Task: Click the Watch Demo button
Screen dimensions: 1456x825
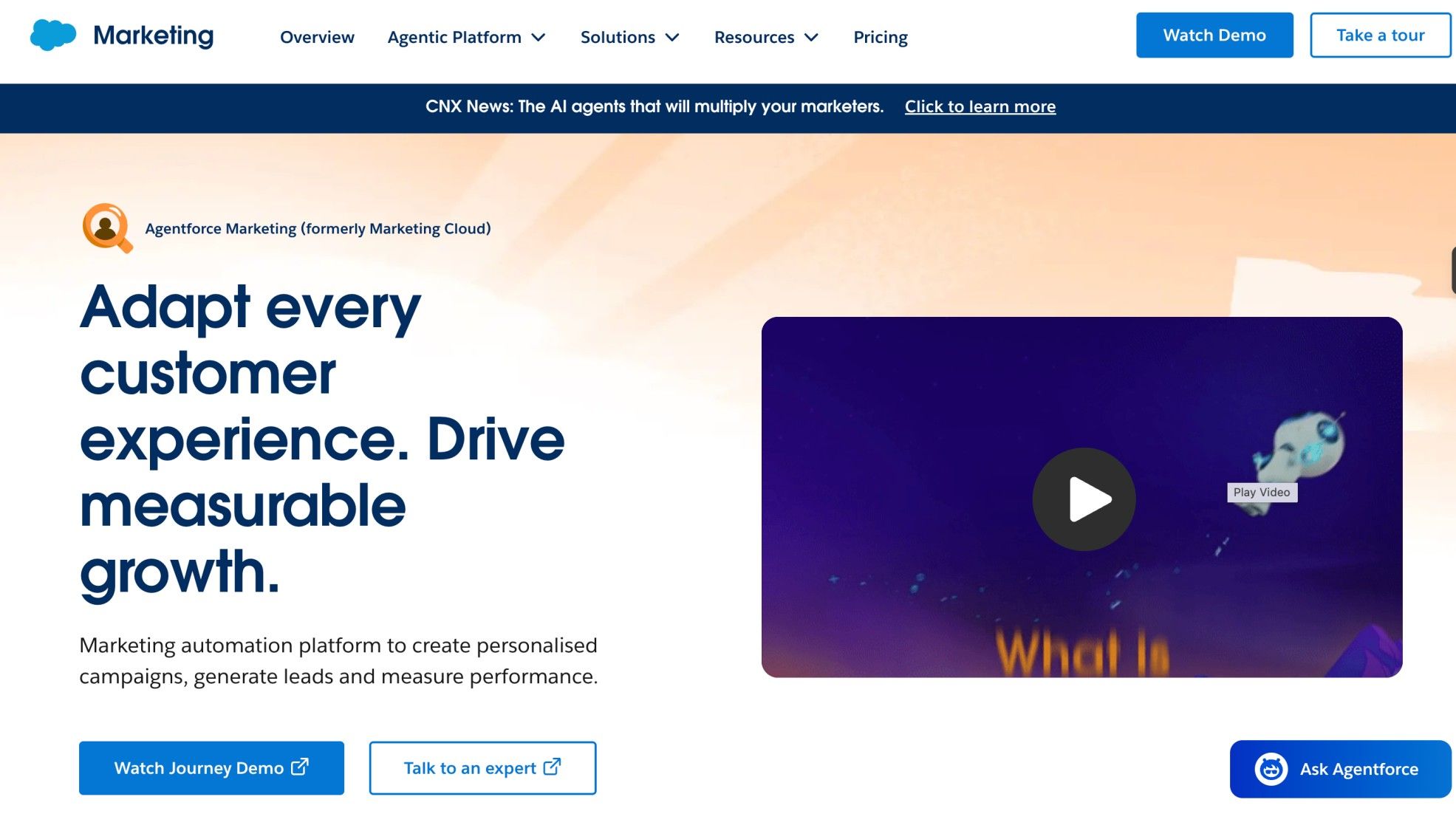Action: [x=1214, y=35]
